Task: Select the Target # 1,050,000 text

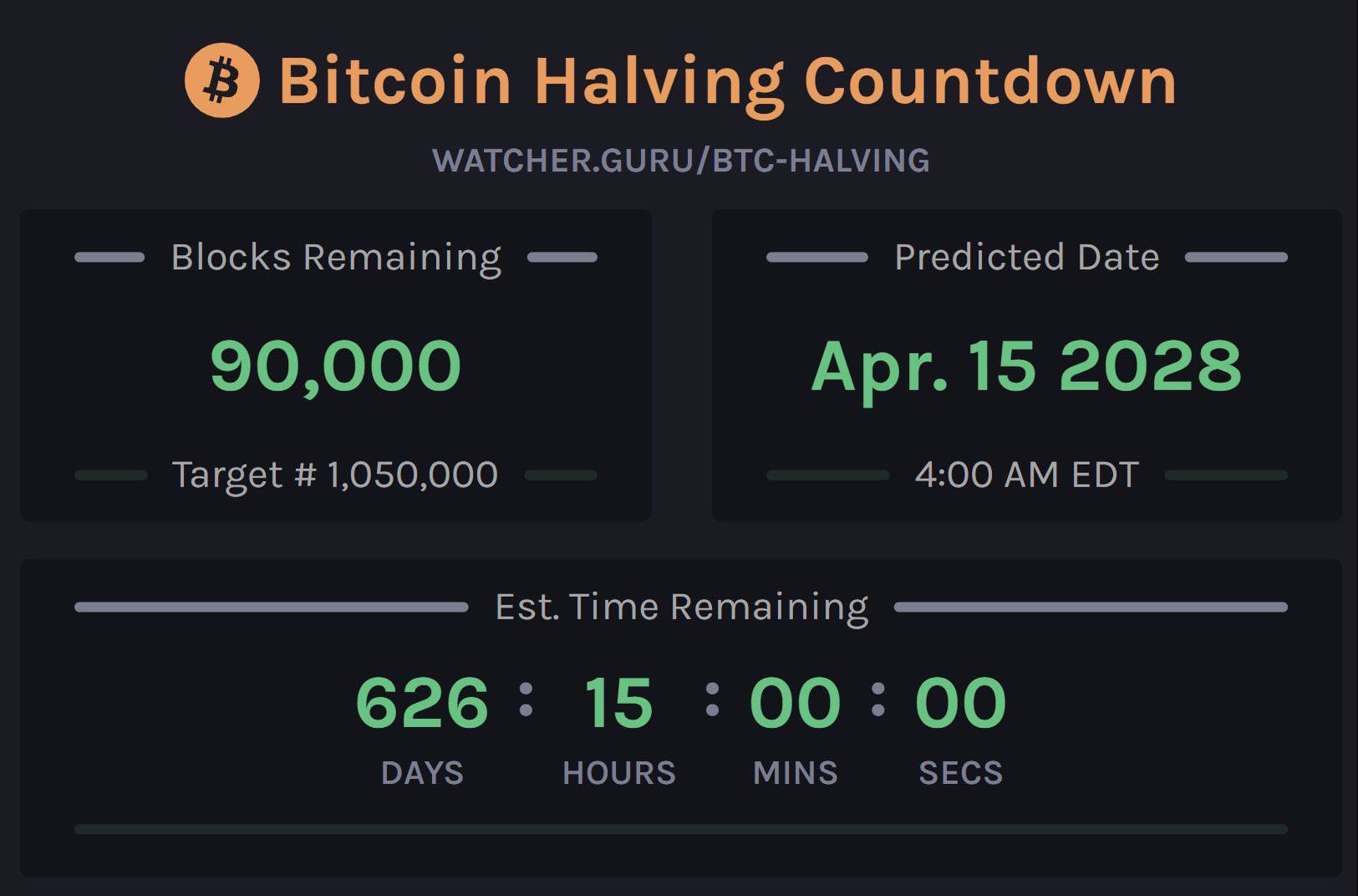Action: pos(335,475)
